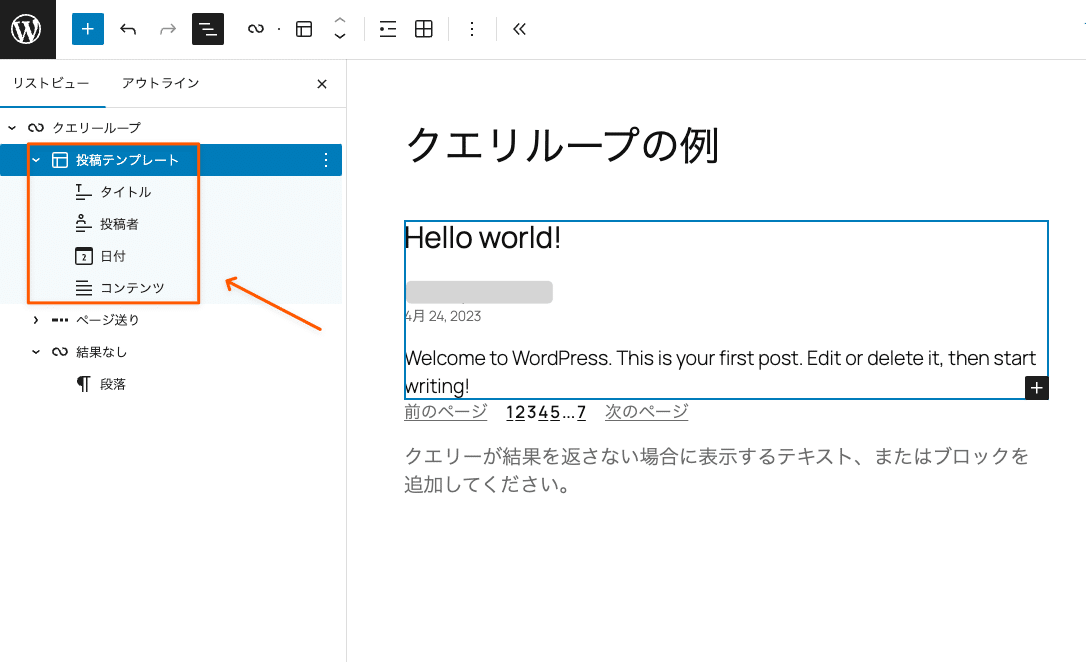Click the Redo arrow icon
The image size is (1086, 662).
167,29
